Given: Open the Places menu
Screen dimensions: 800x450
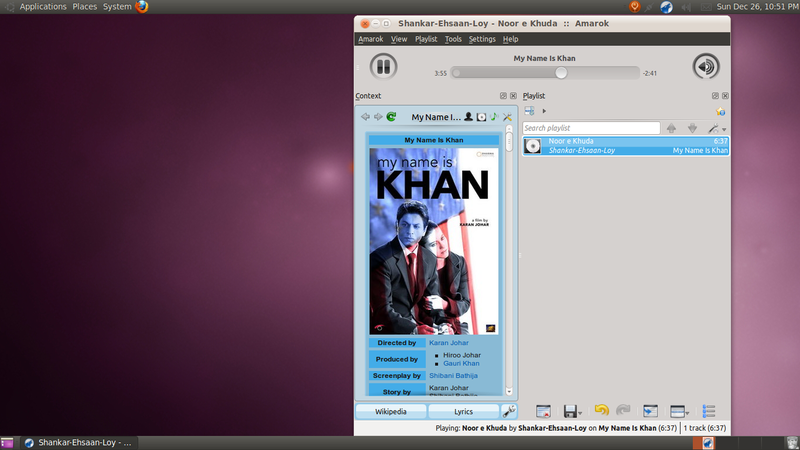Looking at the screenshot, I should point(85,7).
